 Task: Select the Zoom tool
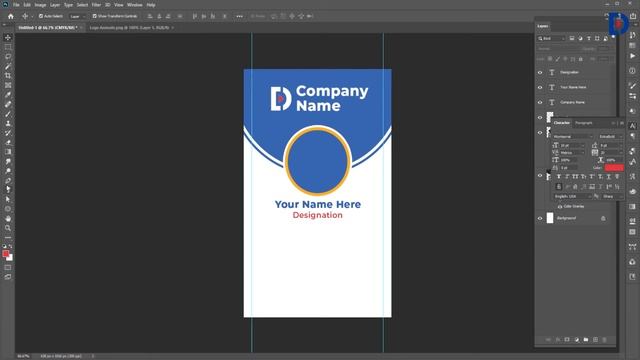[8, 228]
